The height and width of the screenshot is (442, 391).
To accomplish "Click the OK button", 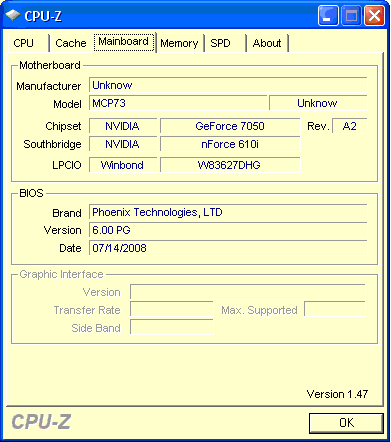I will click(x=346, y=423).
